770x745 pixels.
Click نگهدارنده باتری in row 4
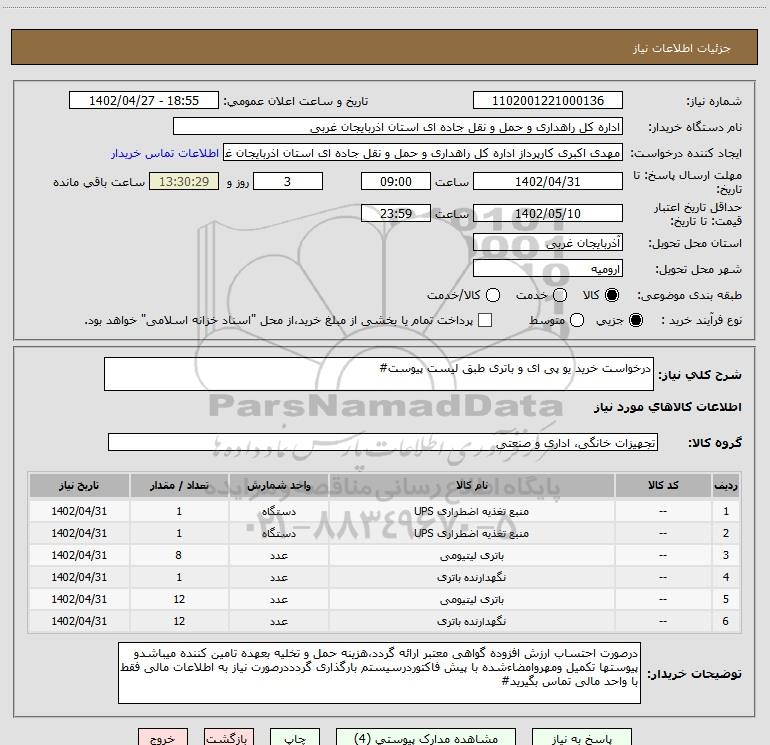tap(471, 578)
